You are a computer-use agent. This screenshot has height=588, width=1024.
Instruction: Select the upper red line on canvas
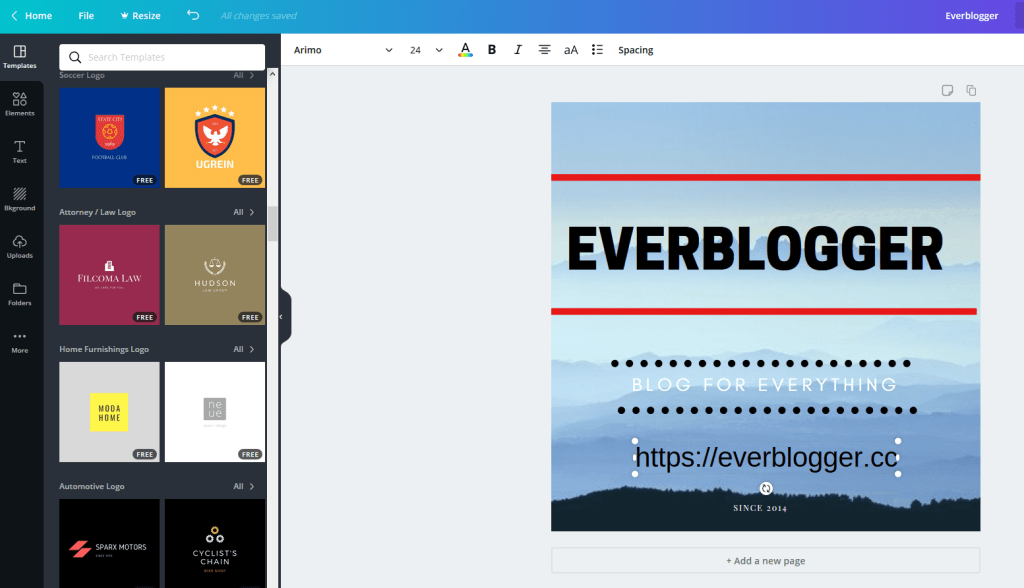[765, 177]
